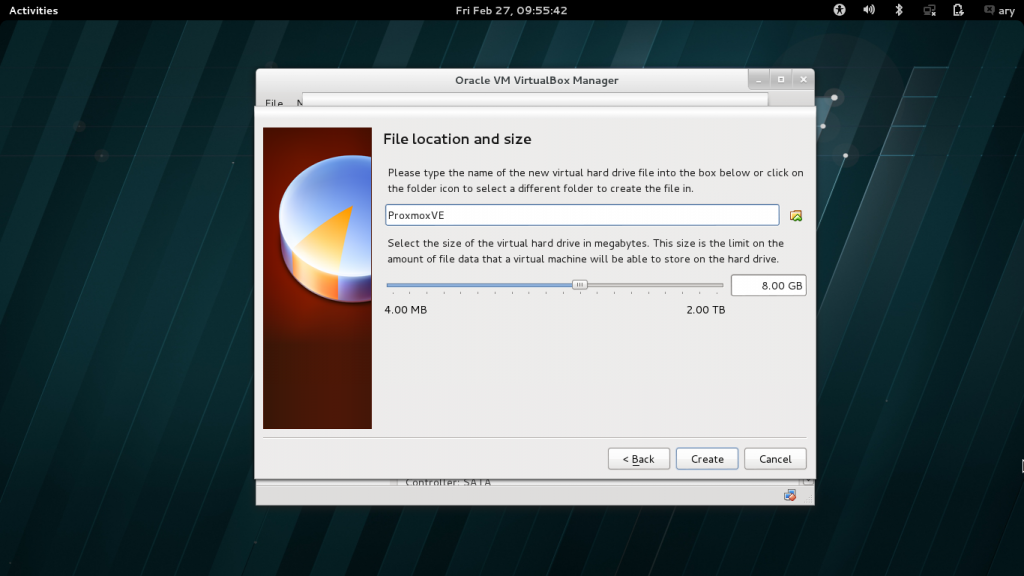Screen dimensions: 1024x576
Task: Click the Create button
Action: (707, 458)
